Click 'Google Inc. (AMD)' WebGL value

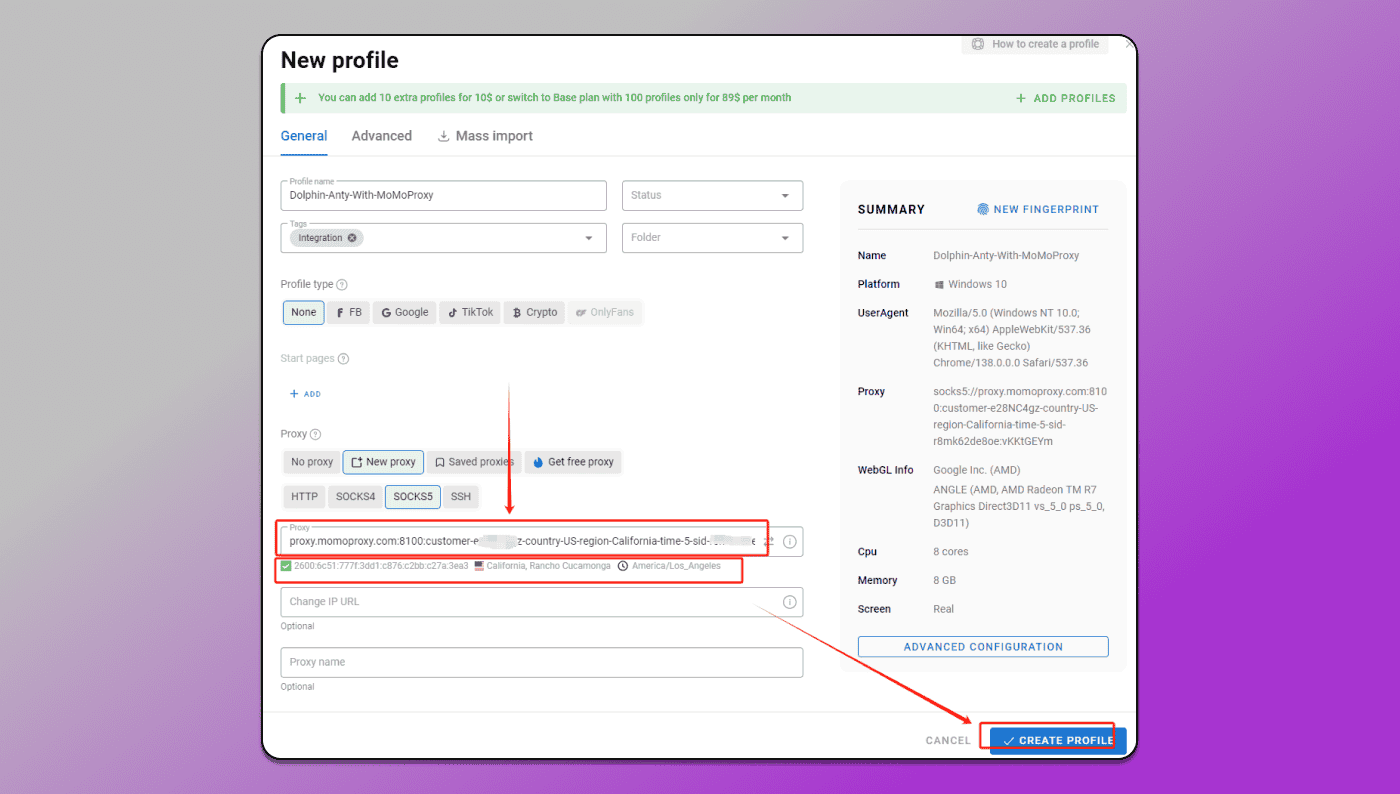point(977,470)
